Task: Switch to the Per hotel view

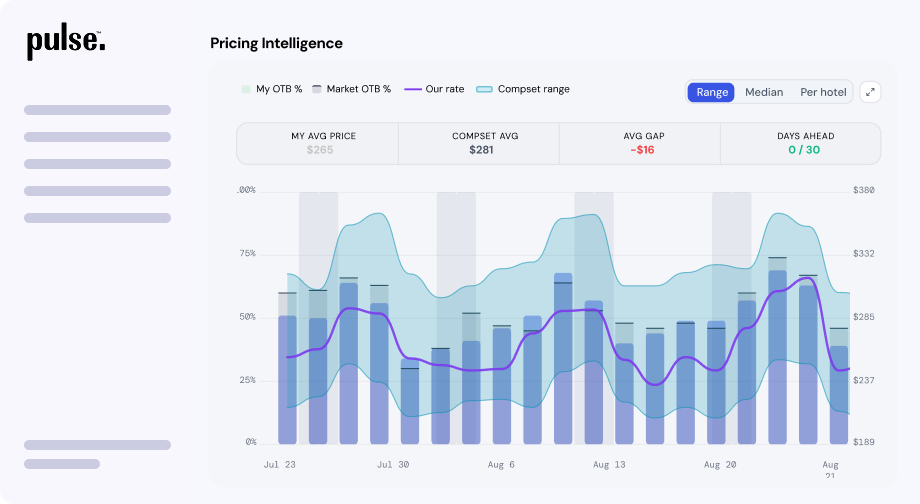Action: (823, 92)
